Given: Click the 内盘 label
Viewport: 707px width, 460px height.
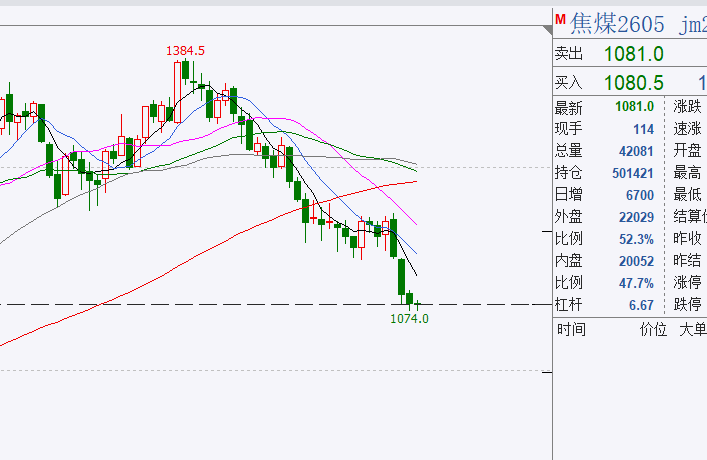Looking at the screenshot, I should [569, 261].
